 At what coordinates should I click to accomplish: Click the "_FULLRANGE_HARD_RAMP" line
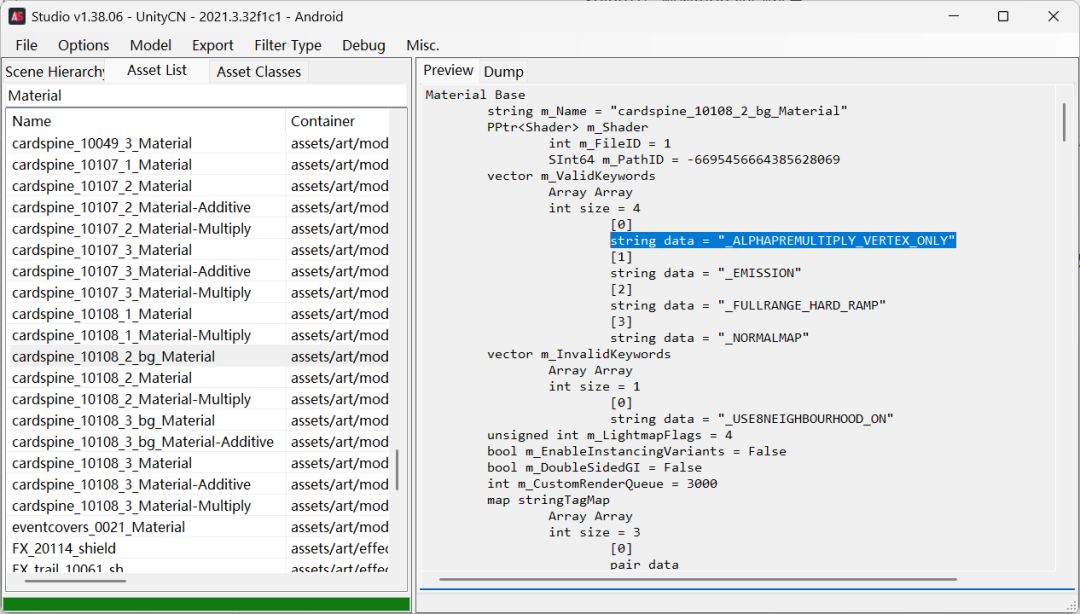pos(748,305)
